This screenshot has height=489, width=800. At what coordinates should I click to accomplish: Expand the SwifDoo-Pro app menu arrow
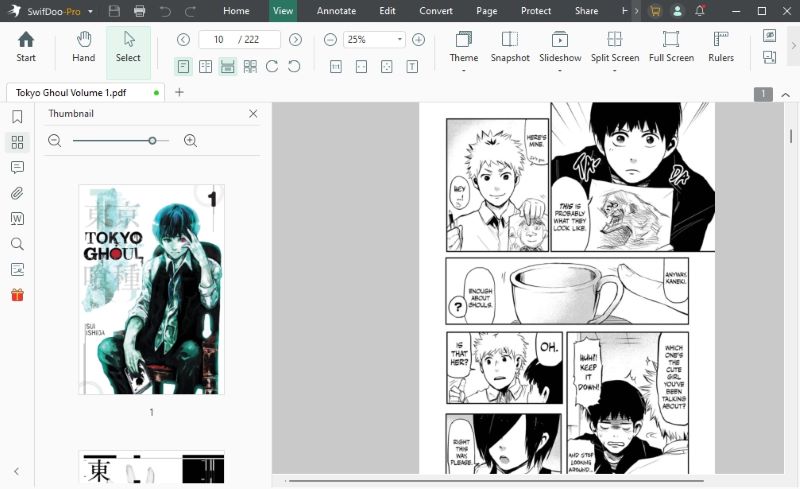[x=90, y=11]
